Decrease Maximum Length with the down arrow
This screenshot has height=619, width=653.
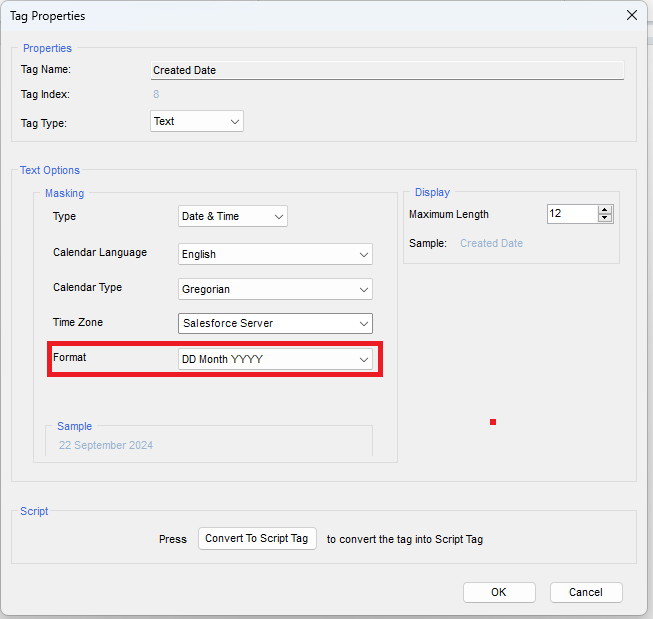(604, 218)
